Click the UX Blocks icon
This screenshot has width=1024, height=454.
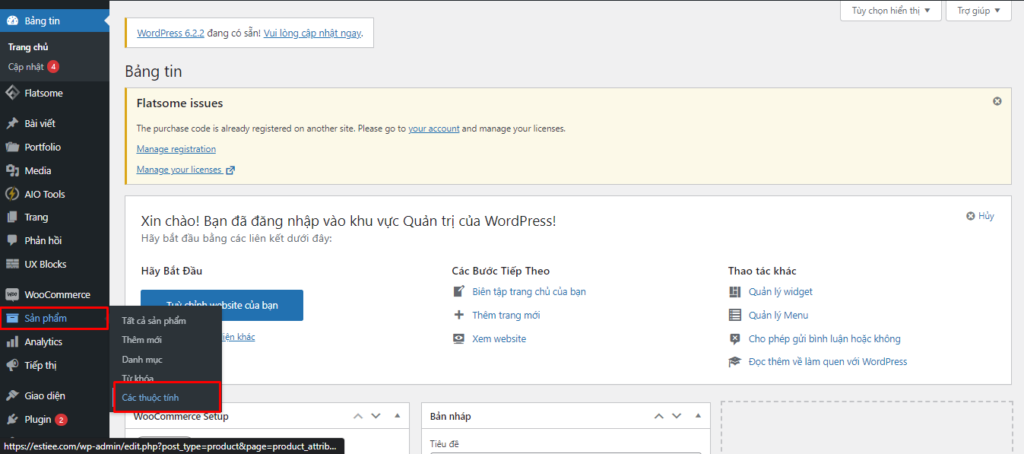(12, 264)
